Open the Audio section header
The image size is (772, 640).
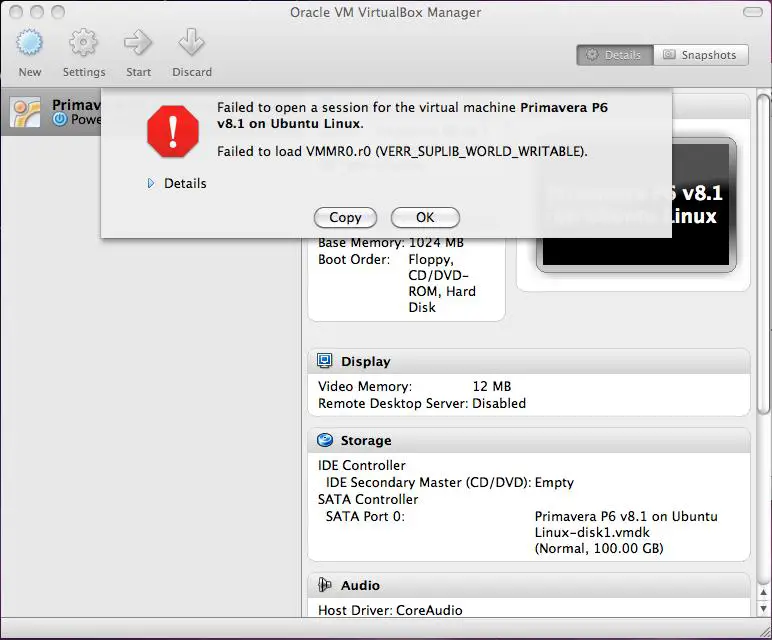[529, 585]
